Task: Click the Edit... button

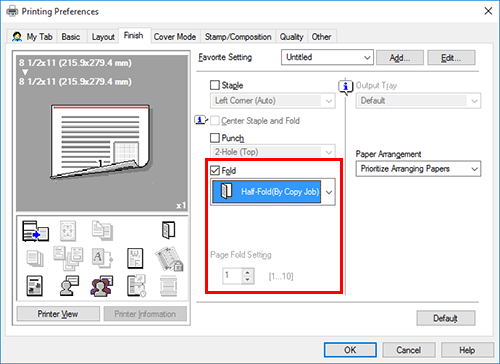Action: coord(451,58)
